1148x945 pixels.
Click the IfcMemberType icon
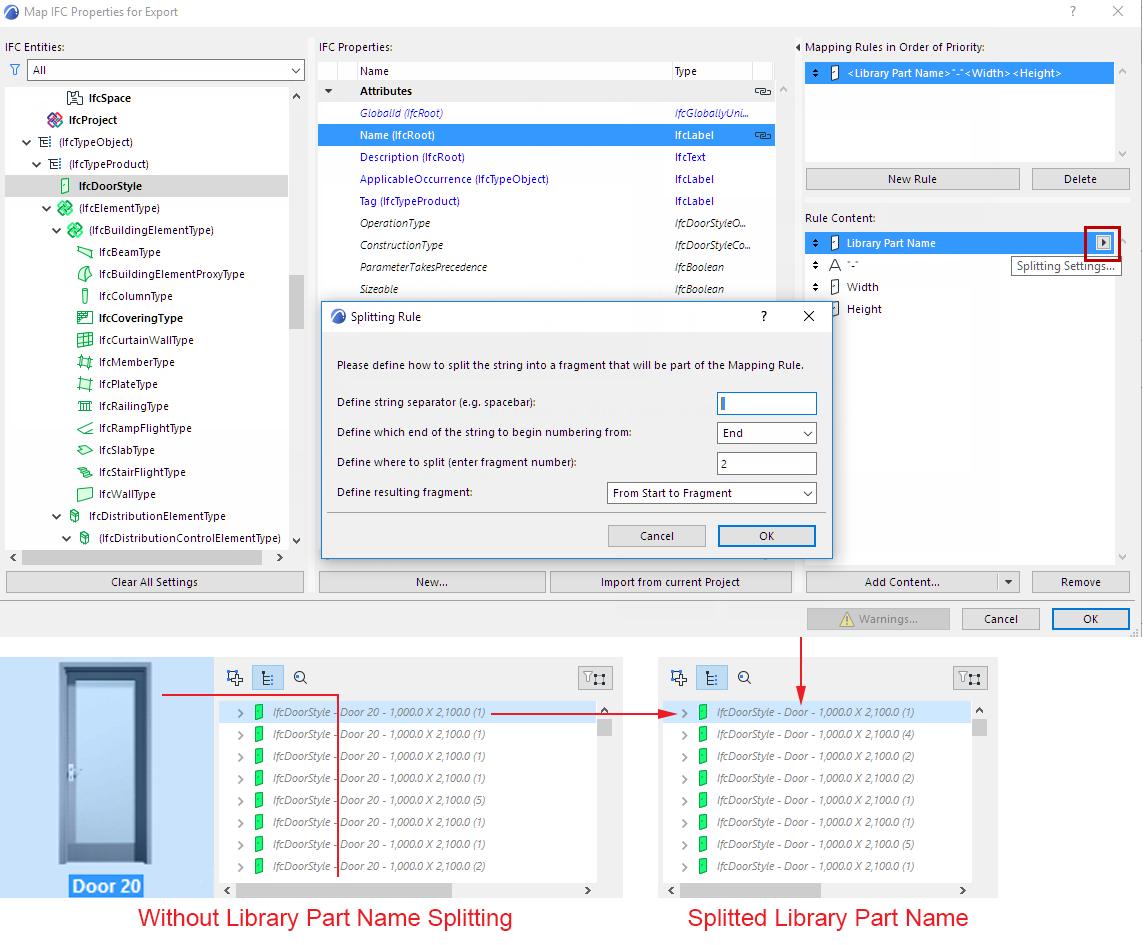(85, 362)
